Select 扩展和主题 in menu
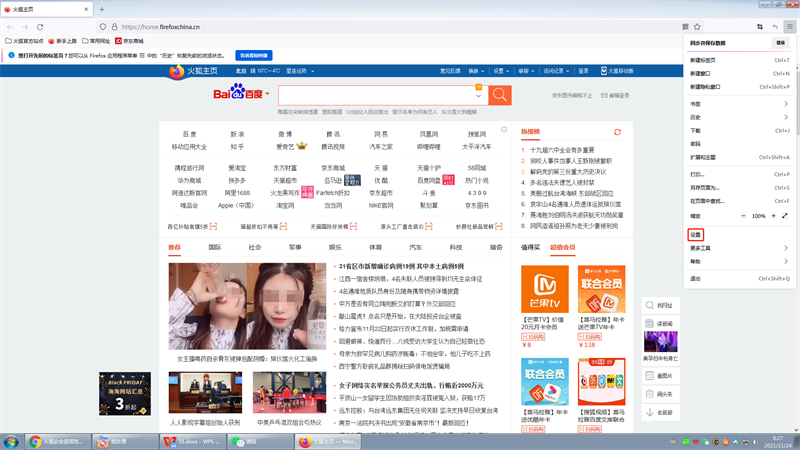Image resolution: width=800 pixels, height=450 pixels. 739,157
